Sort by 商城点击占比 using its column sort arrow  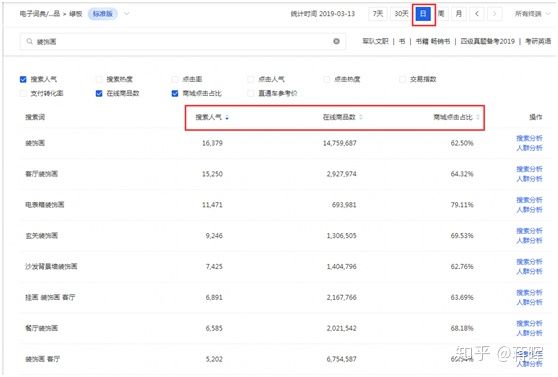pos(478,117)
